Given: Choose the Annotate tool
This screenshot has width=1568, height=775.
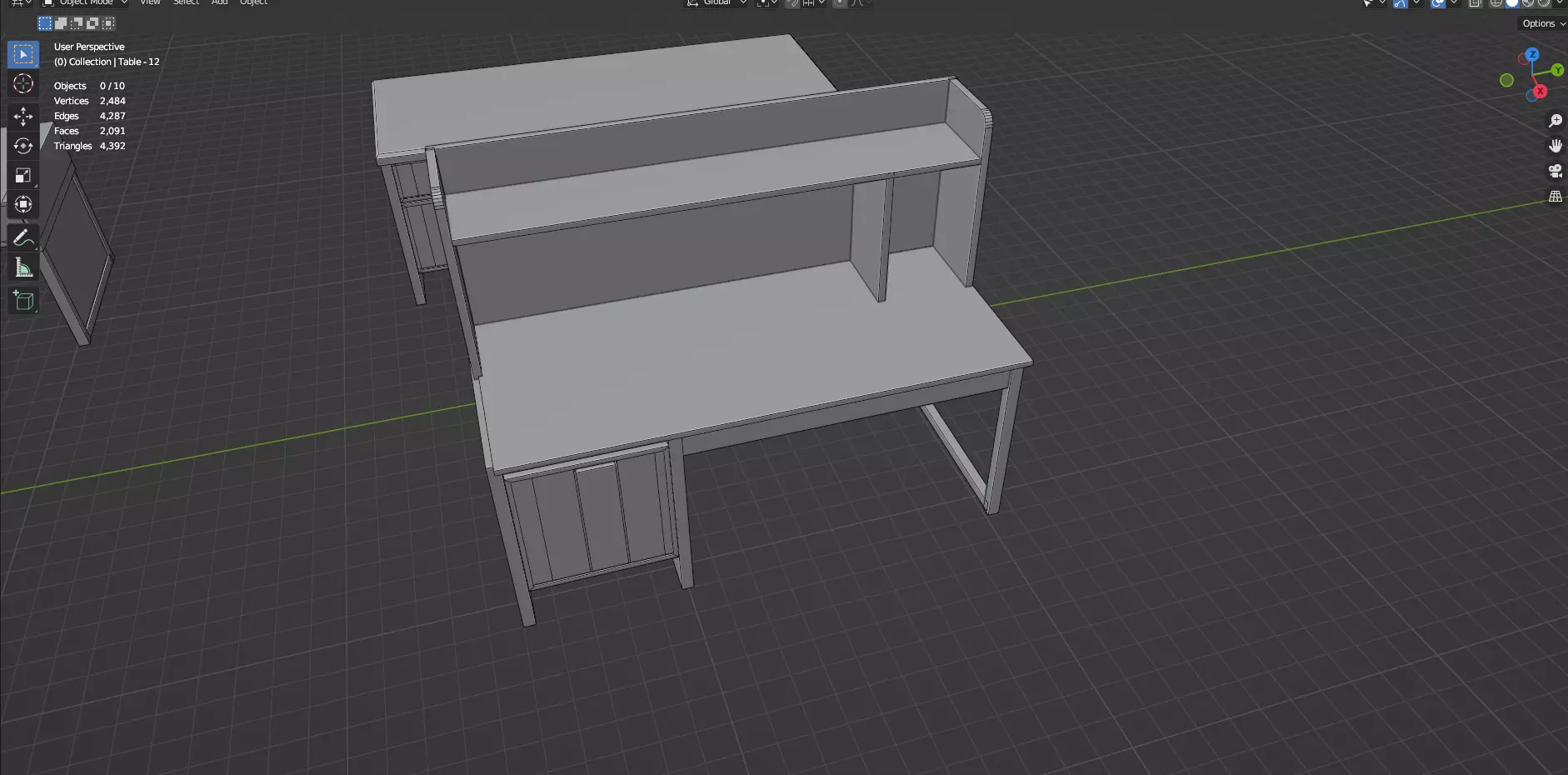Looking at the screenshot, I should coord(23,238).
